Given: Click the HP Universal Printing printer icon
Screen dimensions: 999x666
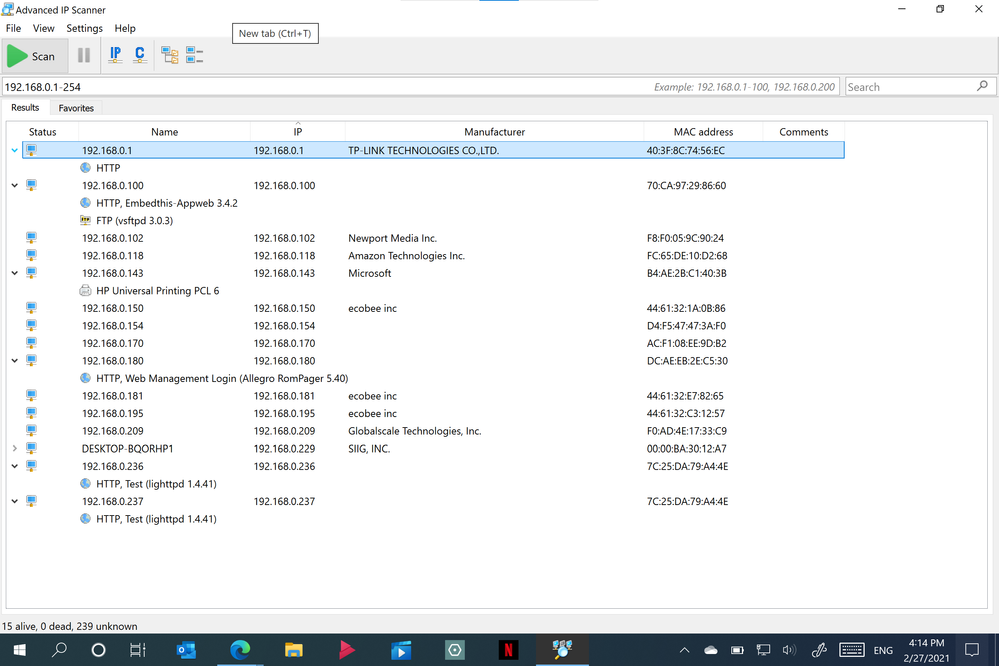Looking at the screenshot, I should coord(86,291).
